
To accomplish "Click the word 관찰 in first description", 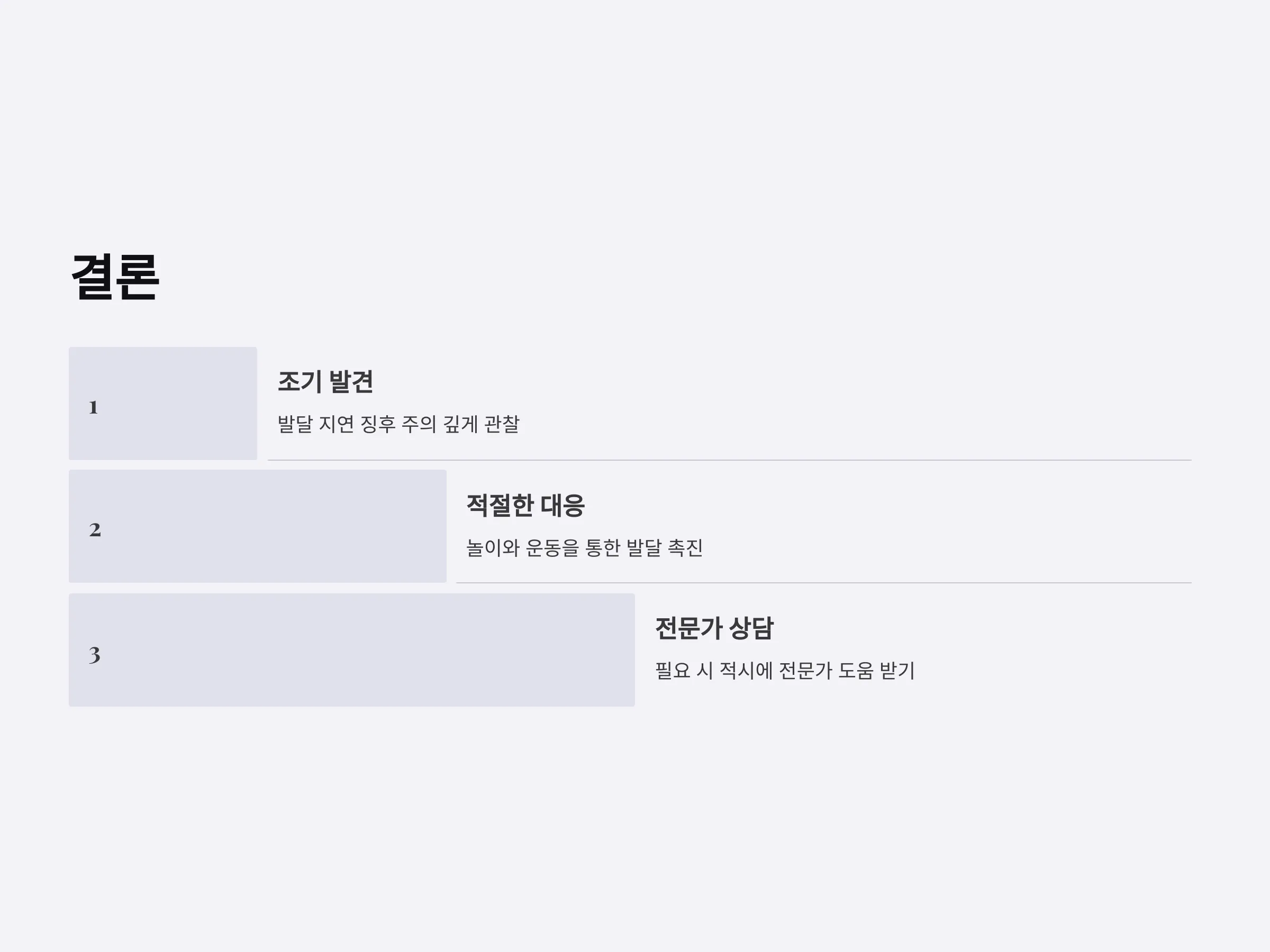I will coord(502,425).
